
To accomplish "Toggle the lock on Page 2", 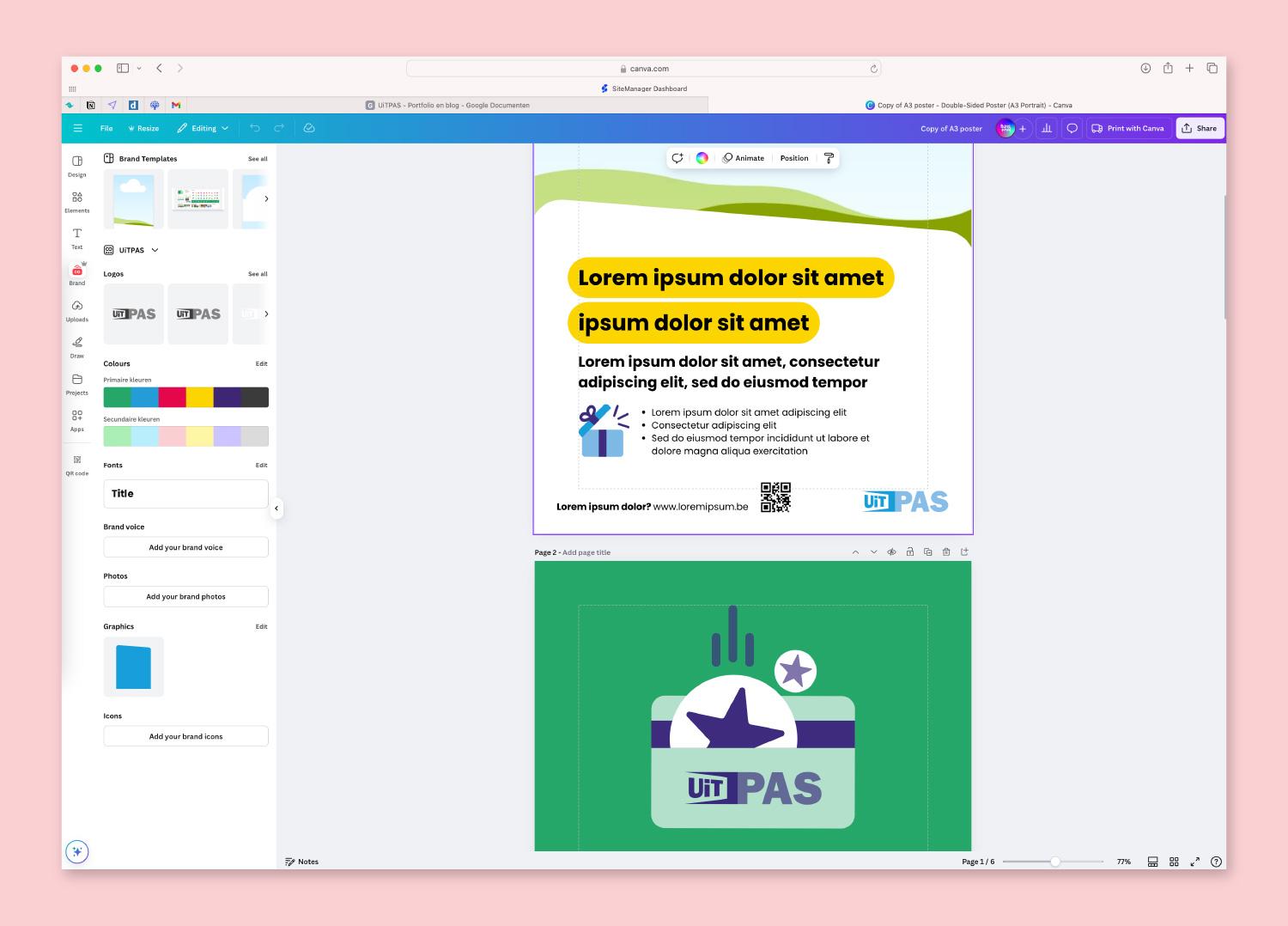I will click(x=910, y=552).
